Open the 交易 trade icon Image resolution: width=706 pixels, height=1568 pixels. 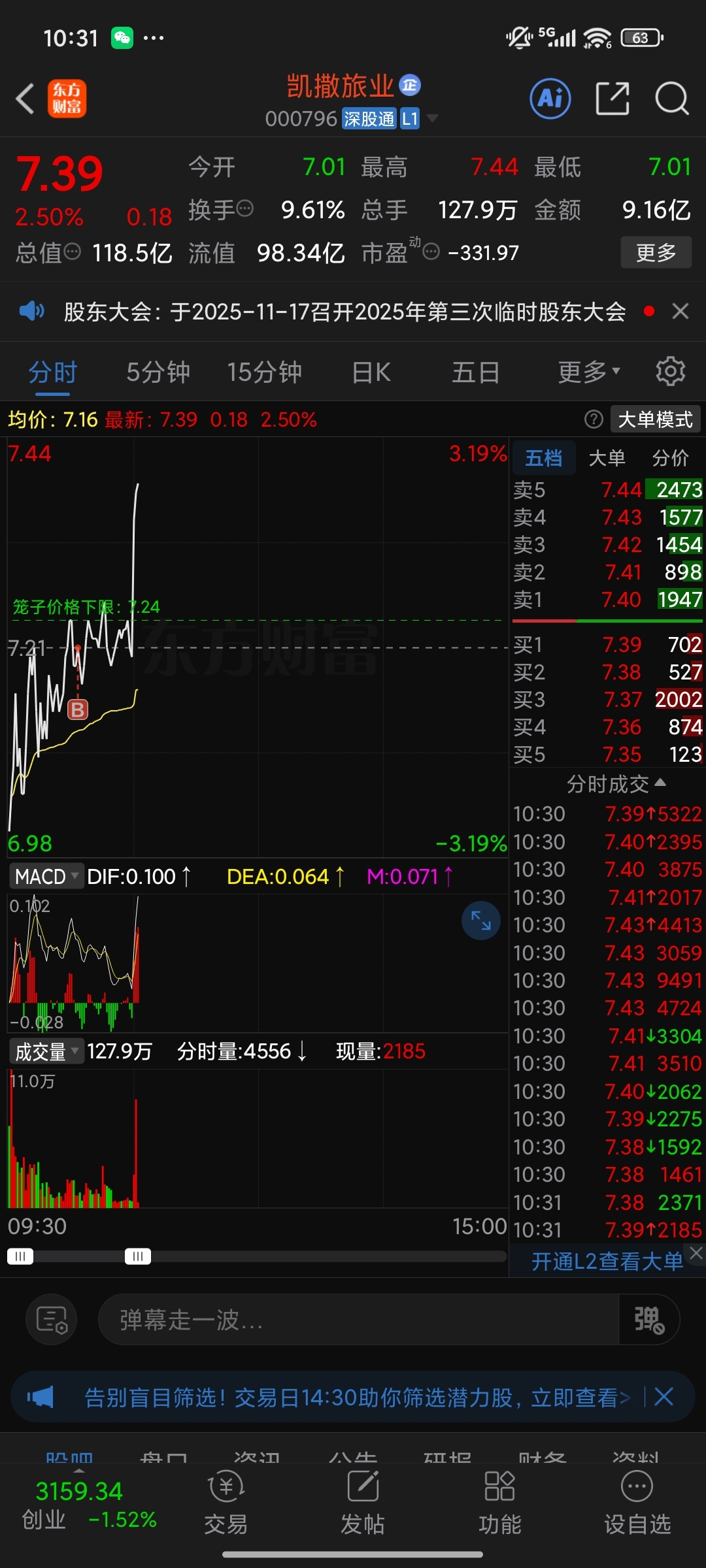point(226,1503)
